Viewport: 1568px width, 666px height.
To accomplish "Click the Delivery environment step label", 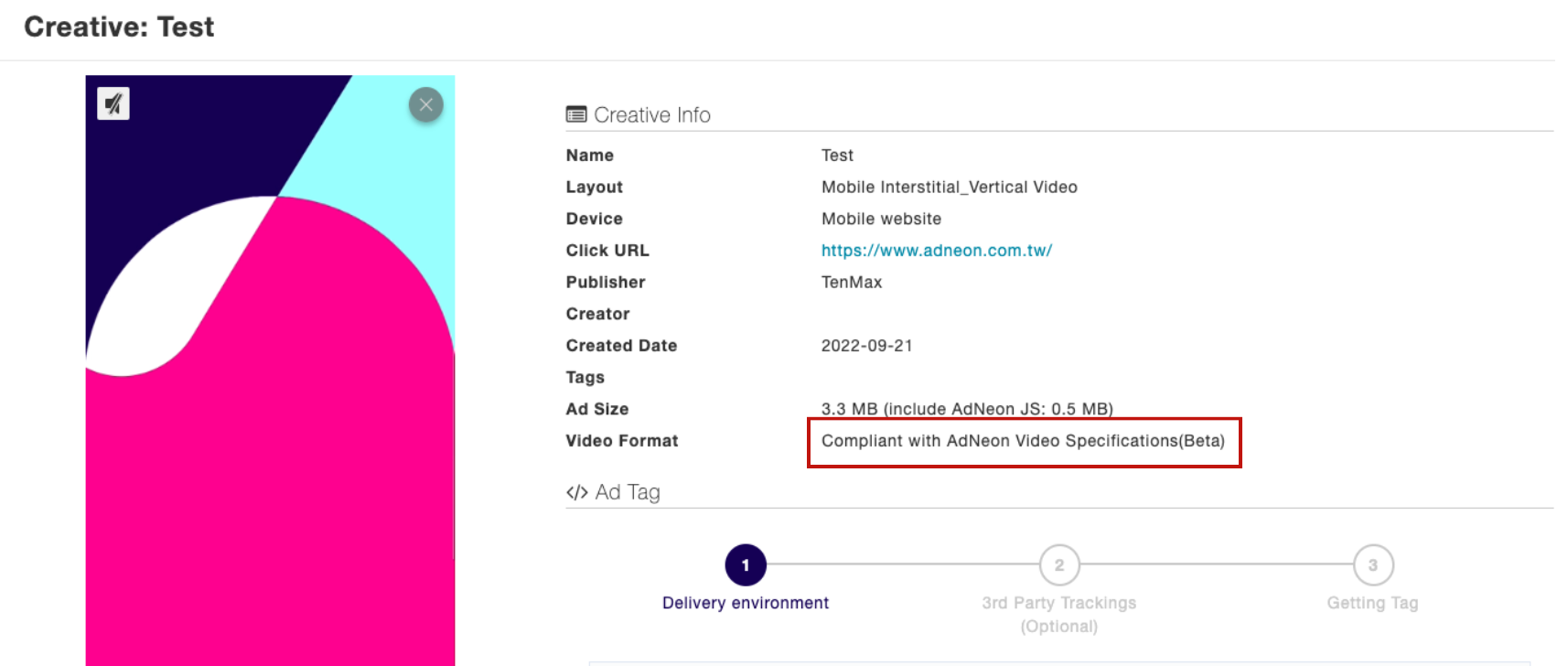I will point(746,603).
